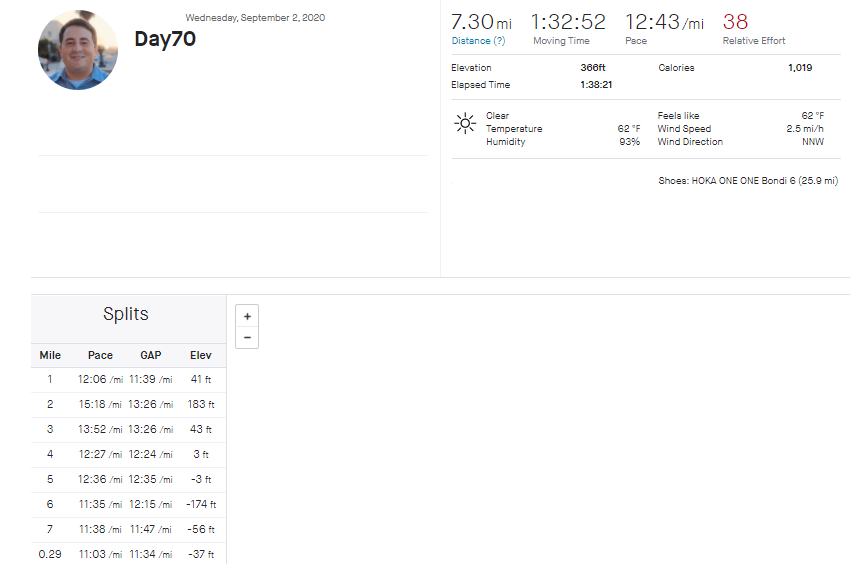Image resolution: width=865 pixels, height=574 pixels.
Task: Select mile 5 split pace 12:36 /mi
Action: [x=100, y=480]
